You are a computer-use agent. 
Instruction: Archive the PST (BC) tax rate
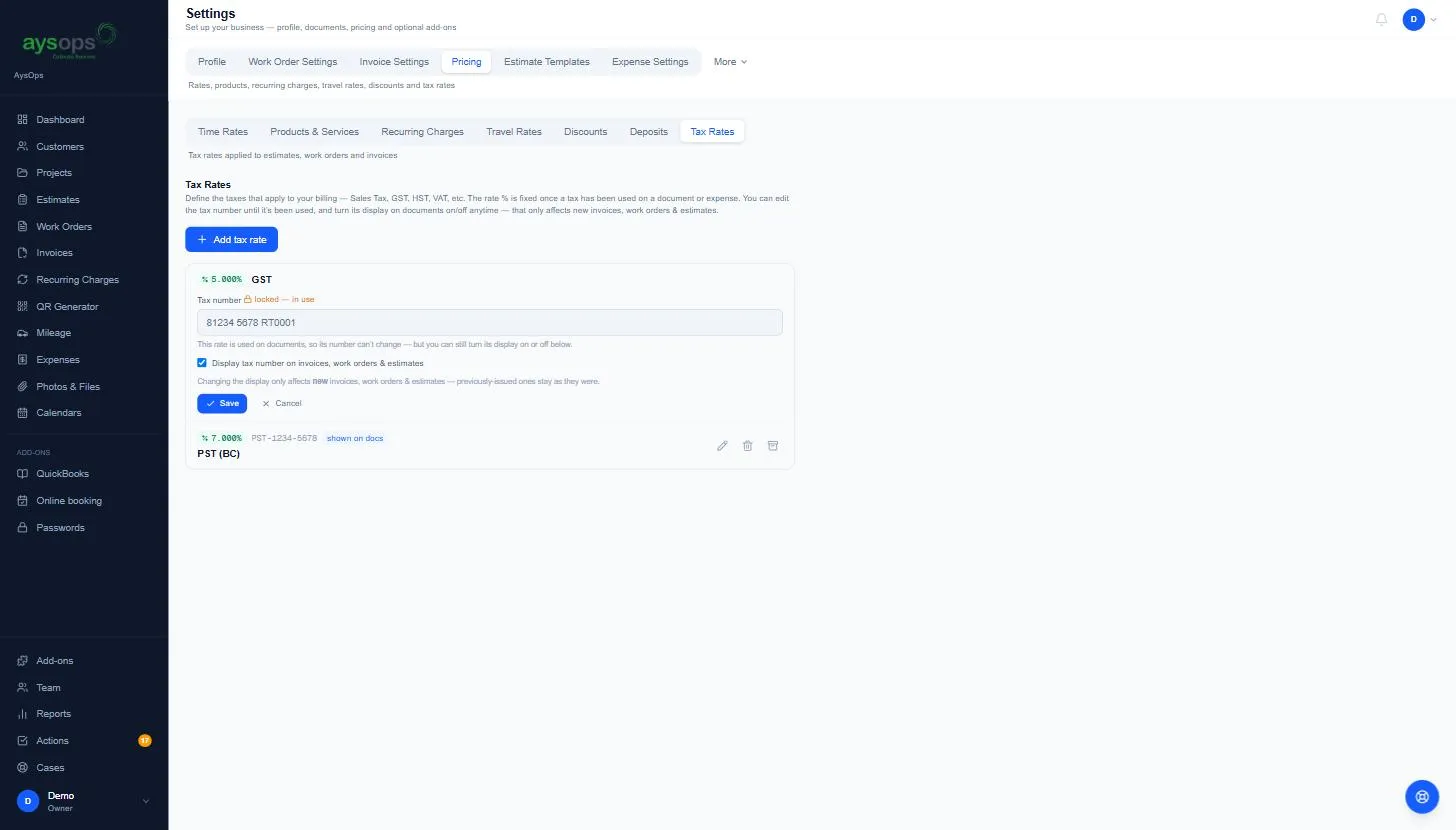pyautogui.click(x=773, y=446)
